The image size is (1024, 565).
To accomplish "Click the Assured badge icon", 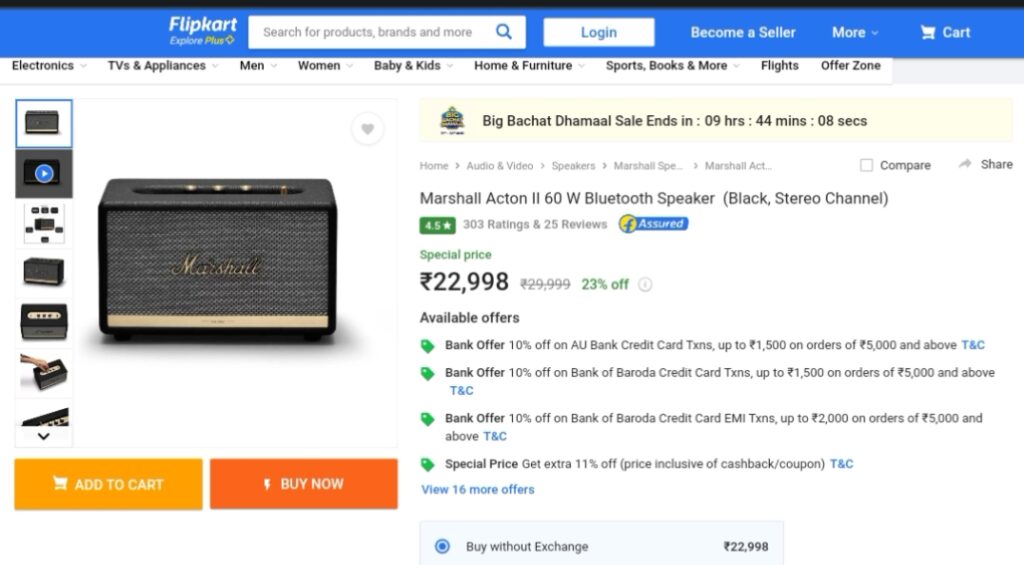I will pos(653,224).
